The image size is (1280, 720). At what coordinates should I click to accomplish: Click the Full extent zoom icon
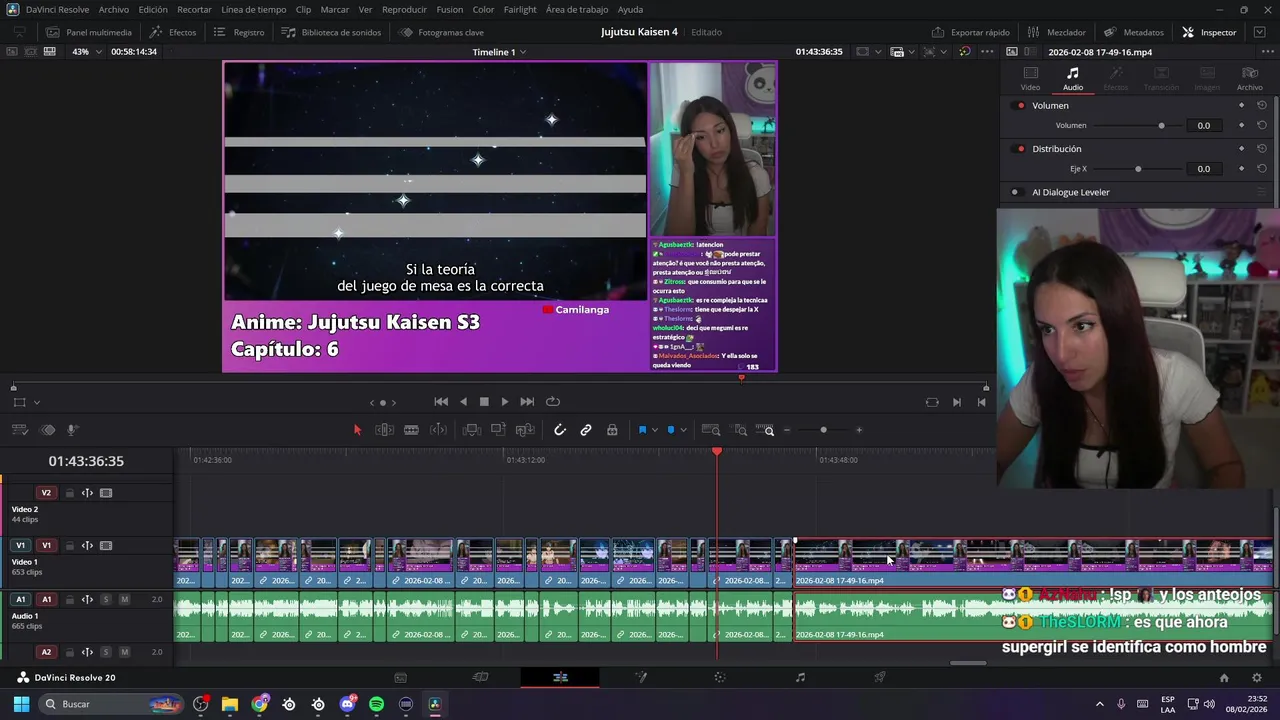coord(711,430)
